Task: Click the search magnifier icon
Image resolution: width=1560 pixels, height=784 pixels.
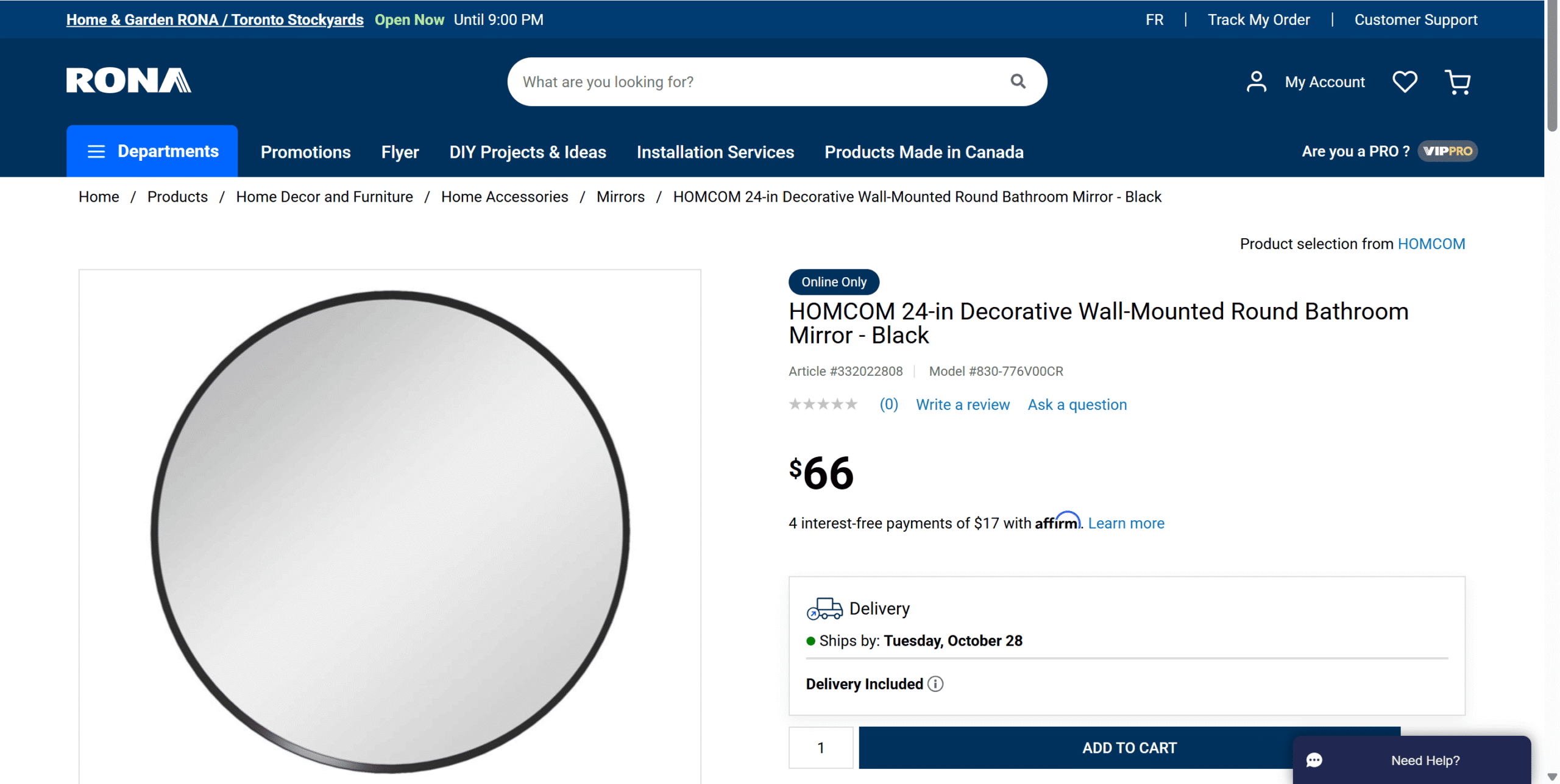Action: (x=1018, y=81)
